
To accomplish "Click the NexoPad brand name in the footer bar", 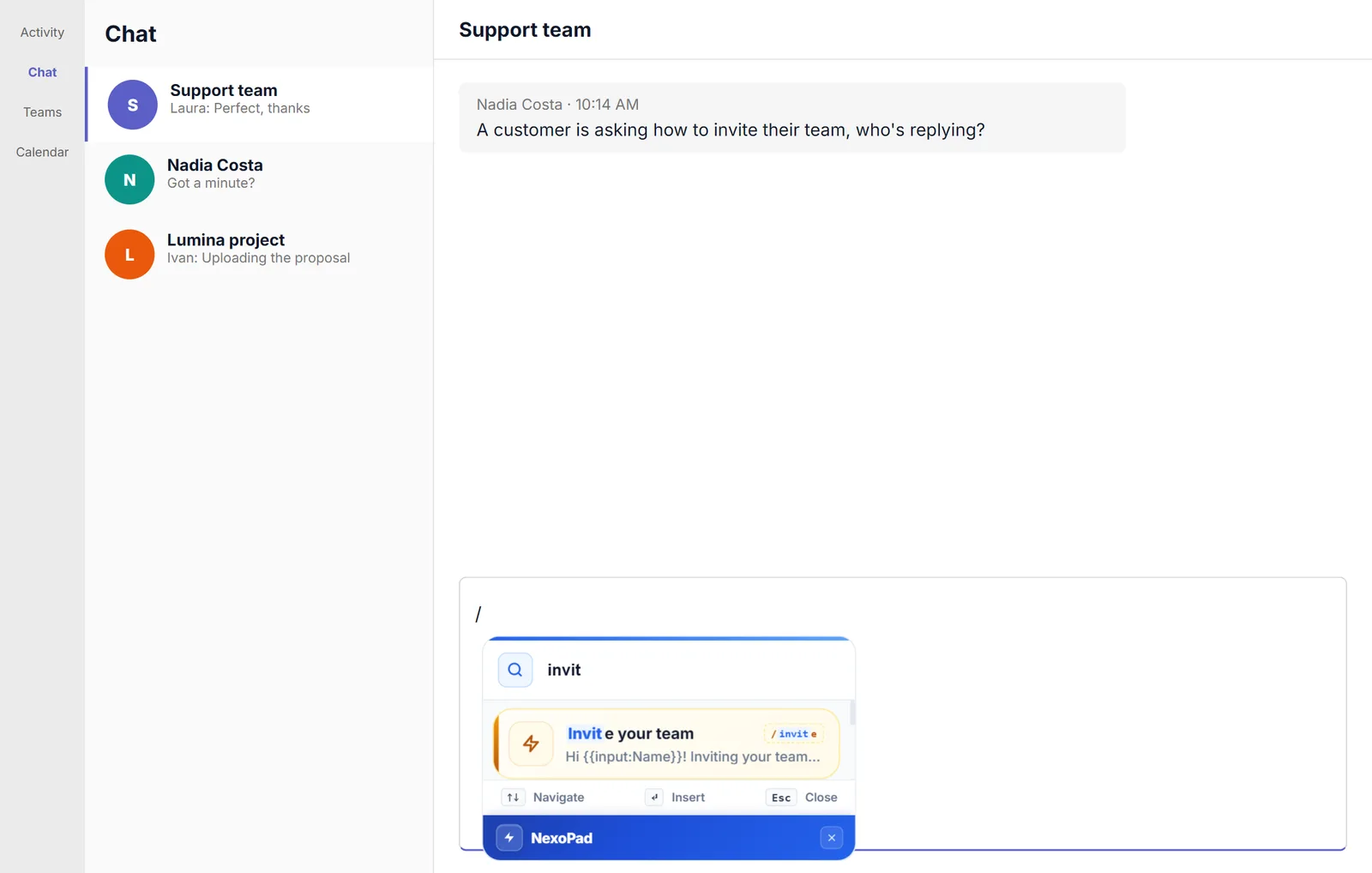I will (562, 838).
